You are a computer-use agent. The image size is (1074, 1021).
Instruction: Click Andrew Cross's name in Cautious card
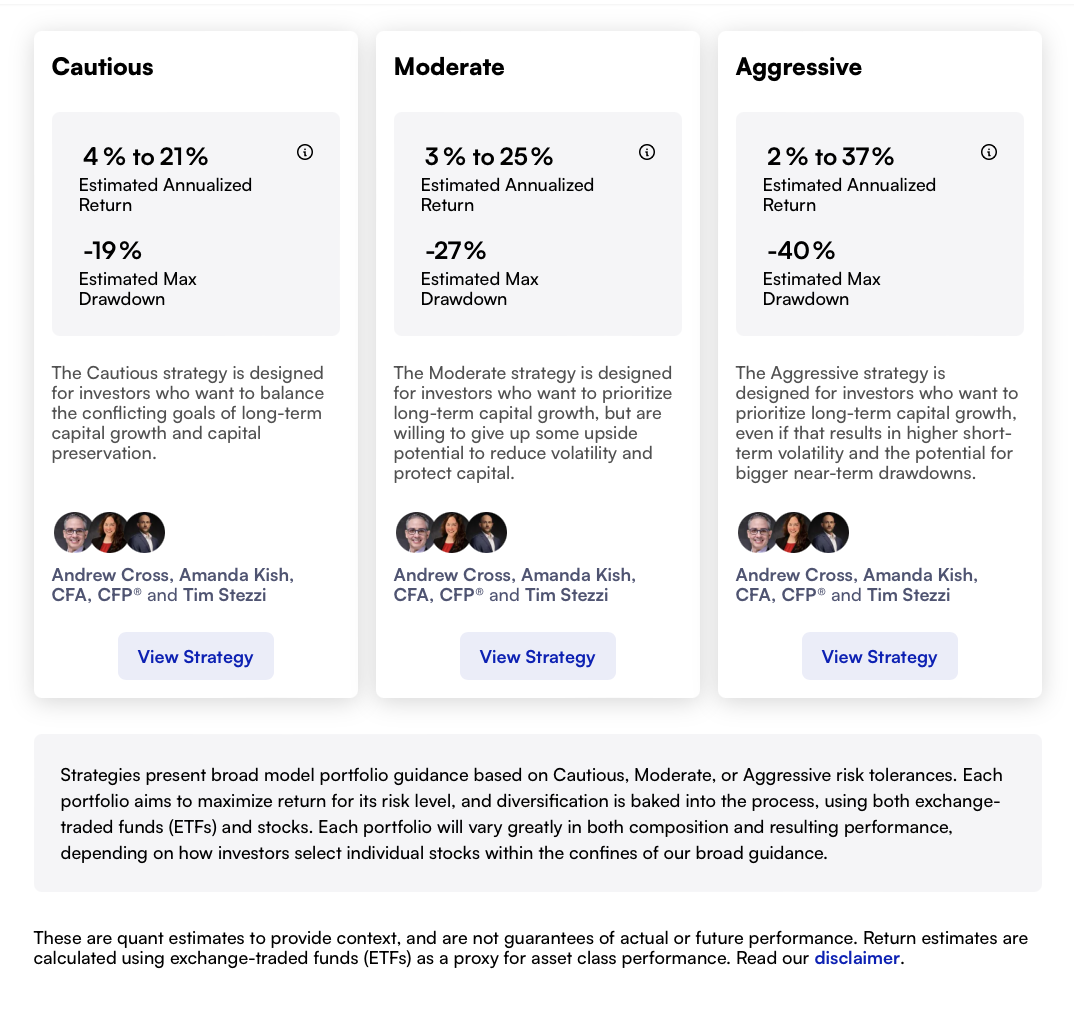pyautogui.click(x=110, y=575)
